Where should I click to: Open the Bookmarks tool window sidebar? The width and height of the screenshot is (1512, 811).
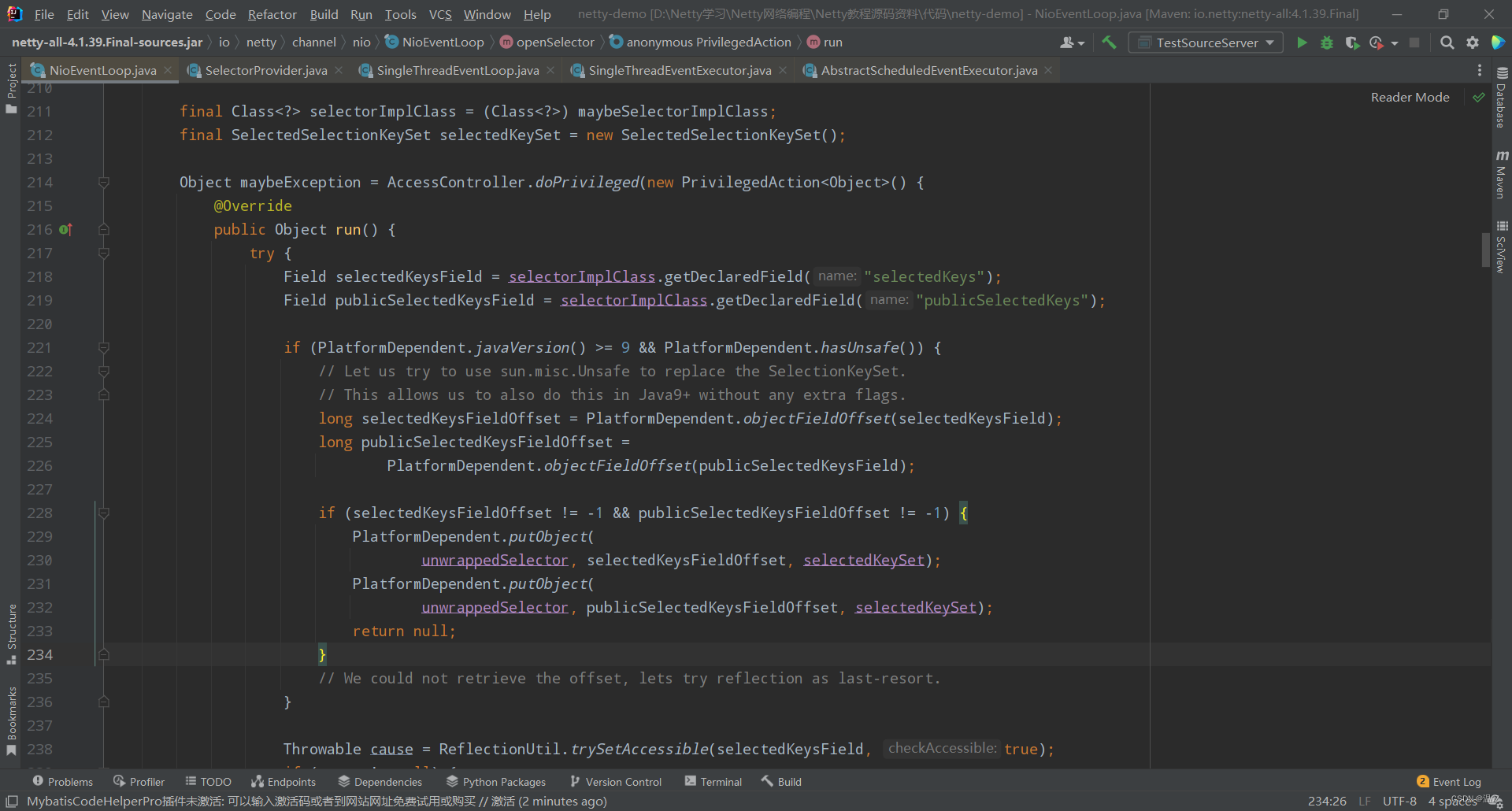pyautogui.click(x=11, y=720)
